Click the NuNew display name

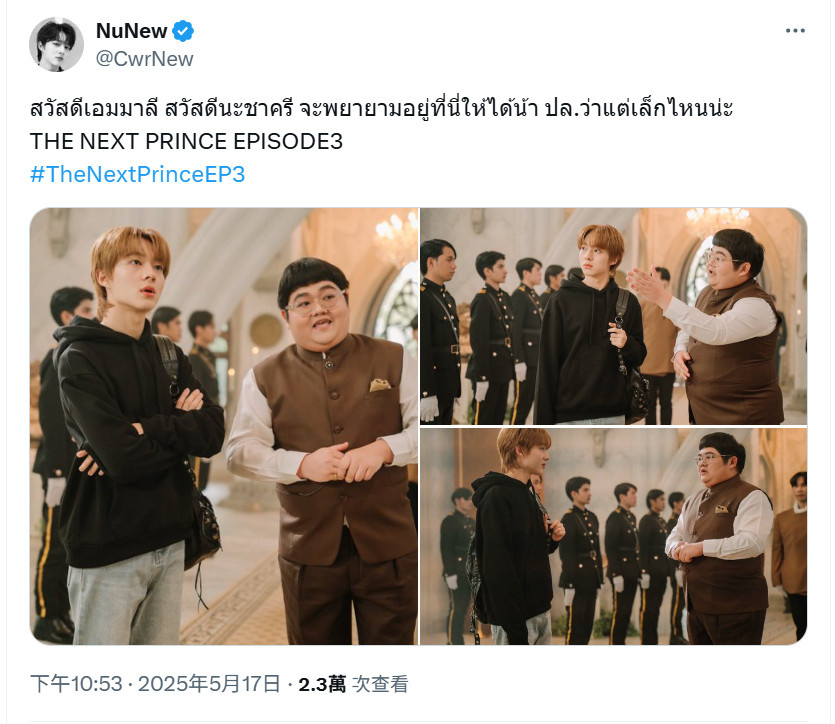click(131, 31)
